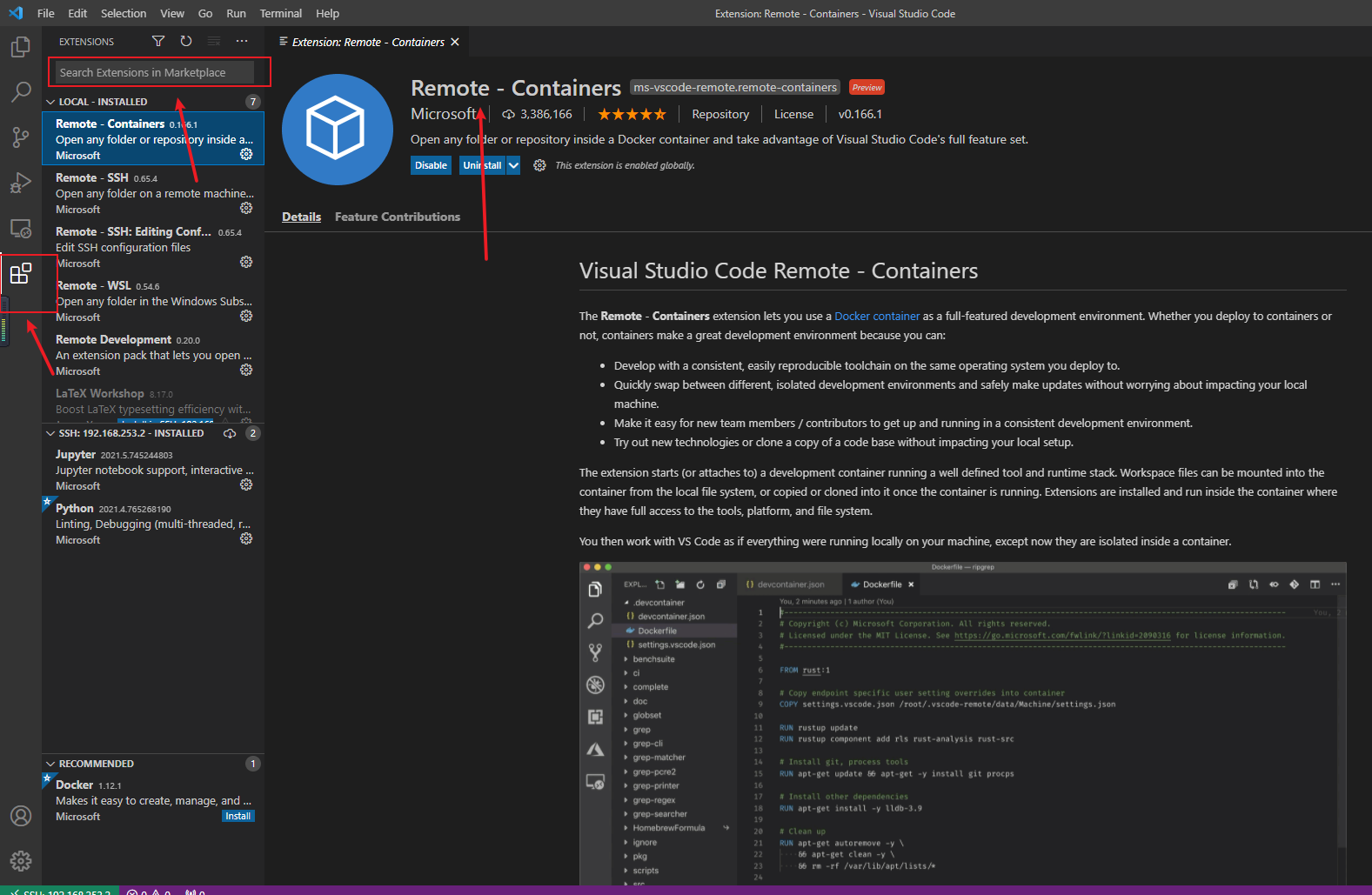Open the Run and Debug view

pos(21,183)
